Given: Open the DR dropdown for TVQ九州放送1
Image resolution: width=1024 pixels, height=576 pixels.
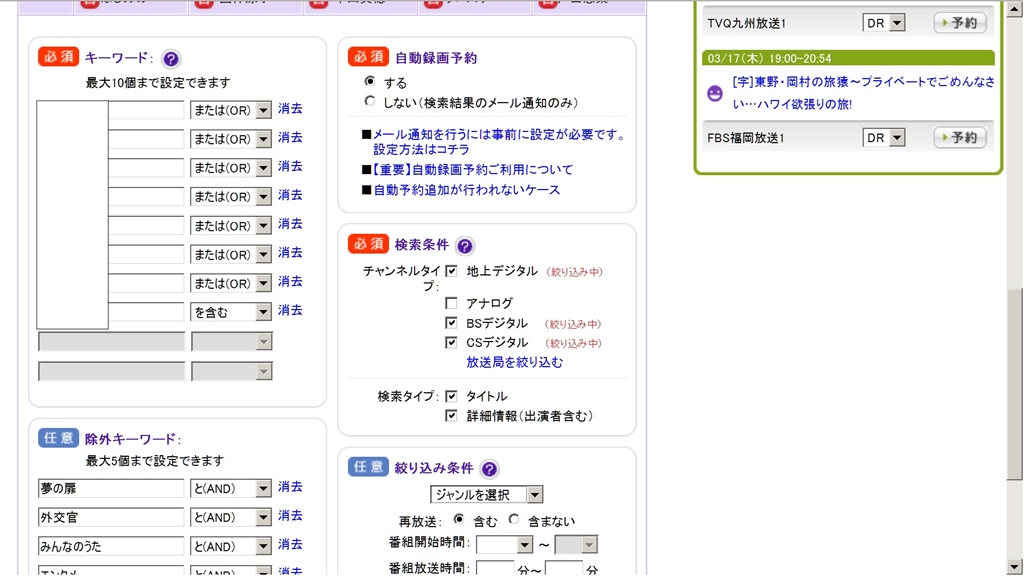Looking at the screenshot, I should point(884,23).
